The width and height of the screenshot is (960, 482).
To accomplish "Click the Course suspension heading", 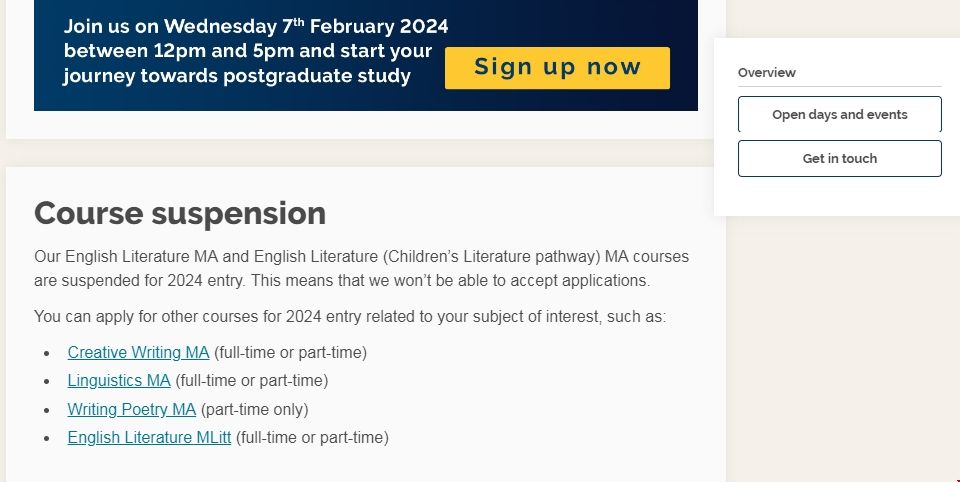I will (x=180, y=213).
